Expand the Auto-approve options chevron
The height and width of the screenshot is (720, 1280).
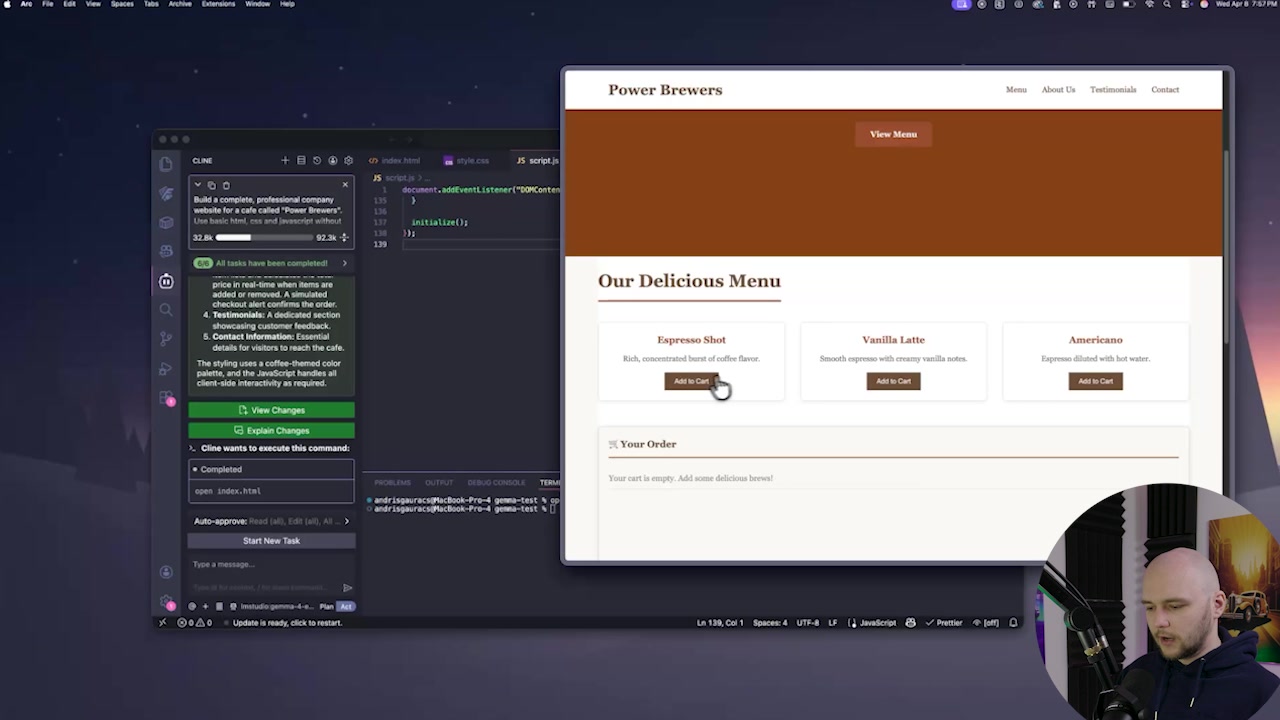click(346, 521)
